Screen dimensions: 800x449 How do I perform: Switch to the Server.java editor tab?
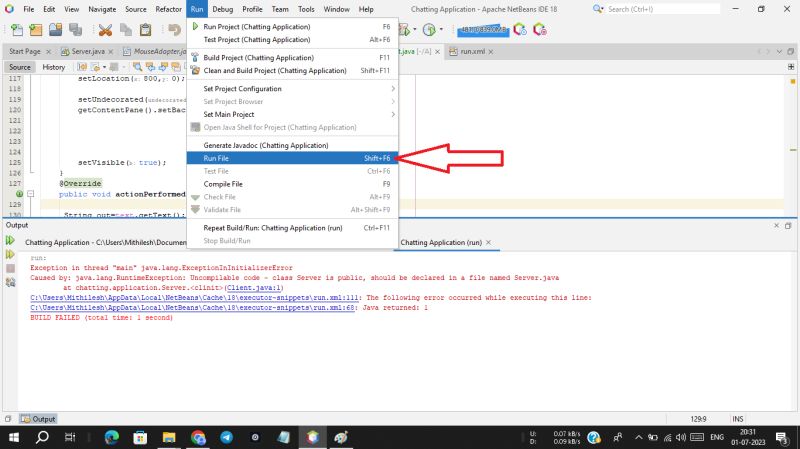coord(88,52)
